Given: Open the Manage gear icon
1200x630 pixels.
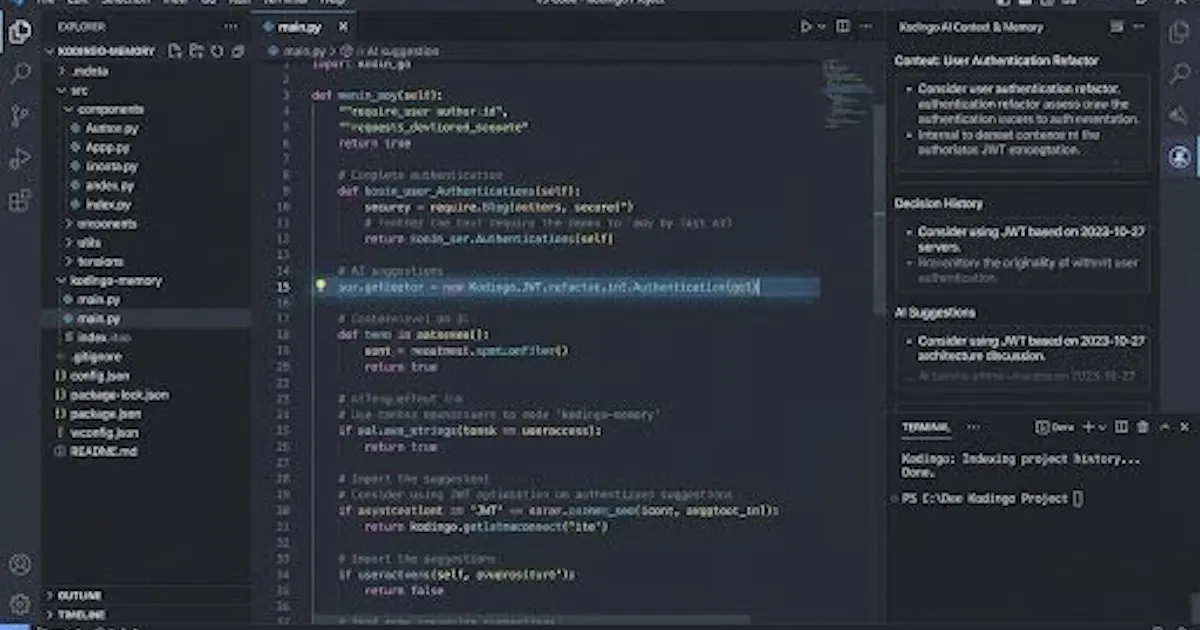Looking at the screenshot, I should tap(19, 604).
